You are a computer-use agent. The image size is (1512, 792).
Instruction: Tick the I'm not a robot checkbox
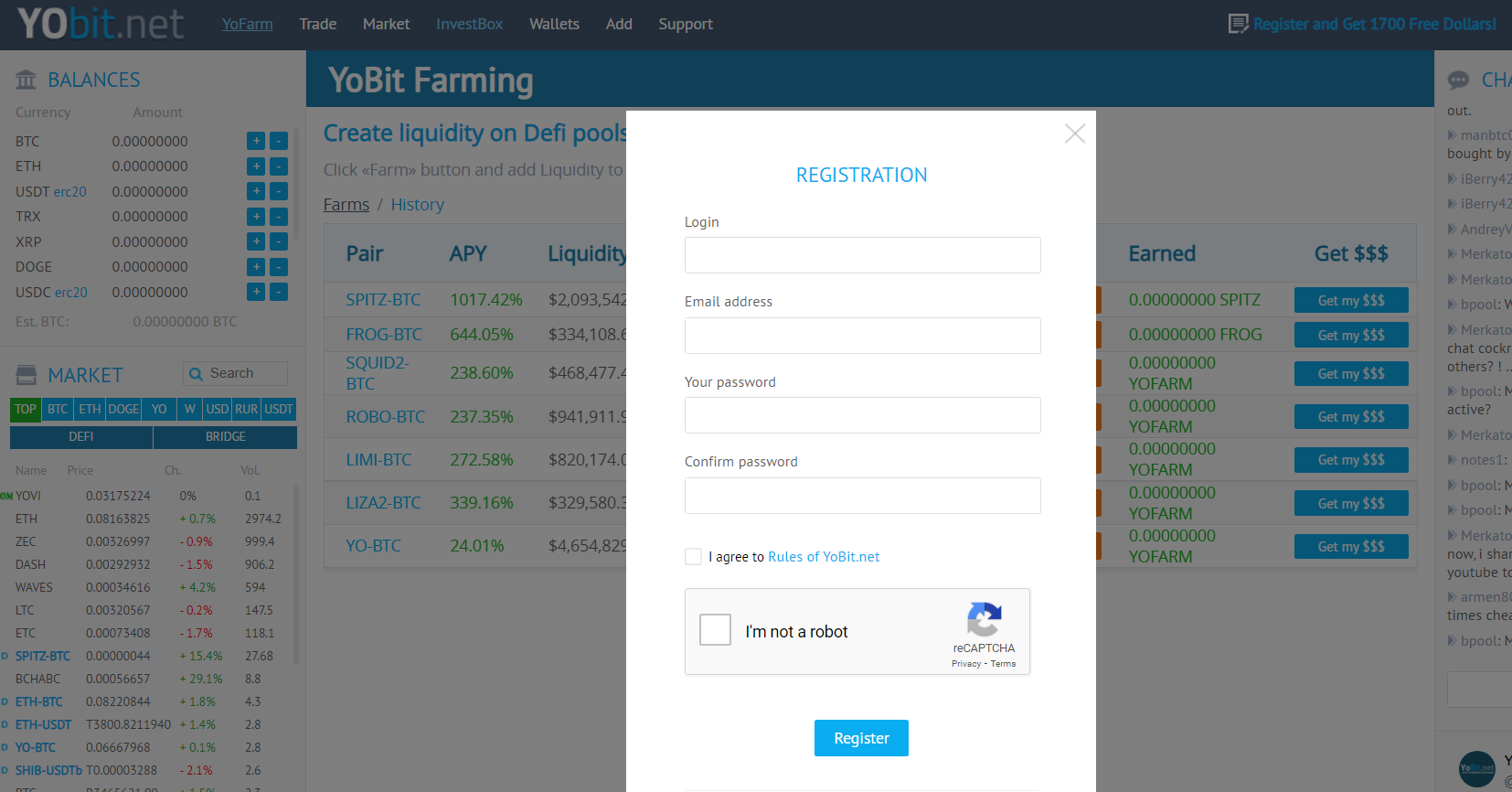click(x=715, y=630)
